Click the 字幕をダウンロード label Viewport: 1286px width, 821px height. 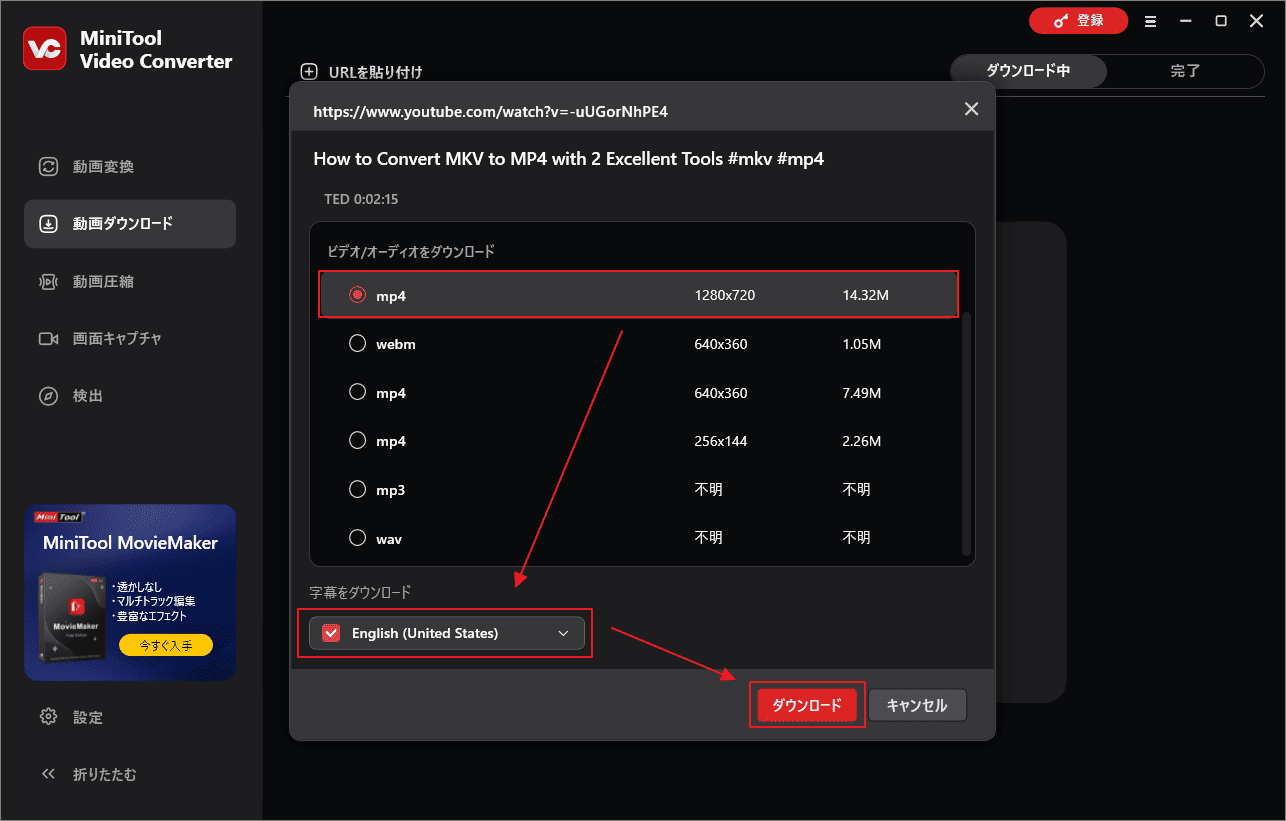click(x=360, y=592)
